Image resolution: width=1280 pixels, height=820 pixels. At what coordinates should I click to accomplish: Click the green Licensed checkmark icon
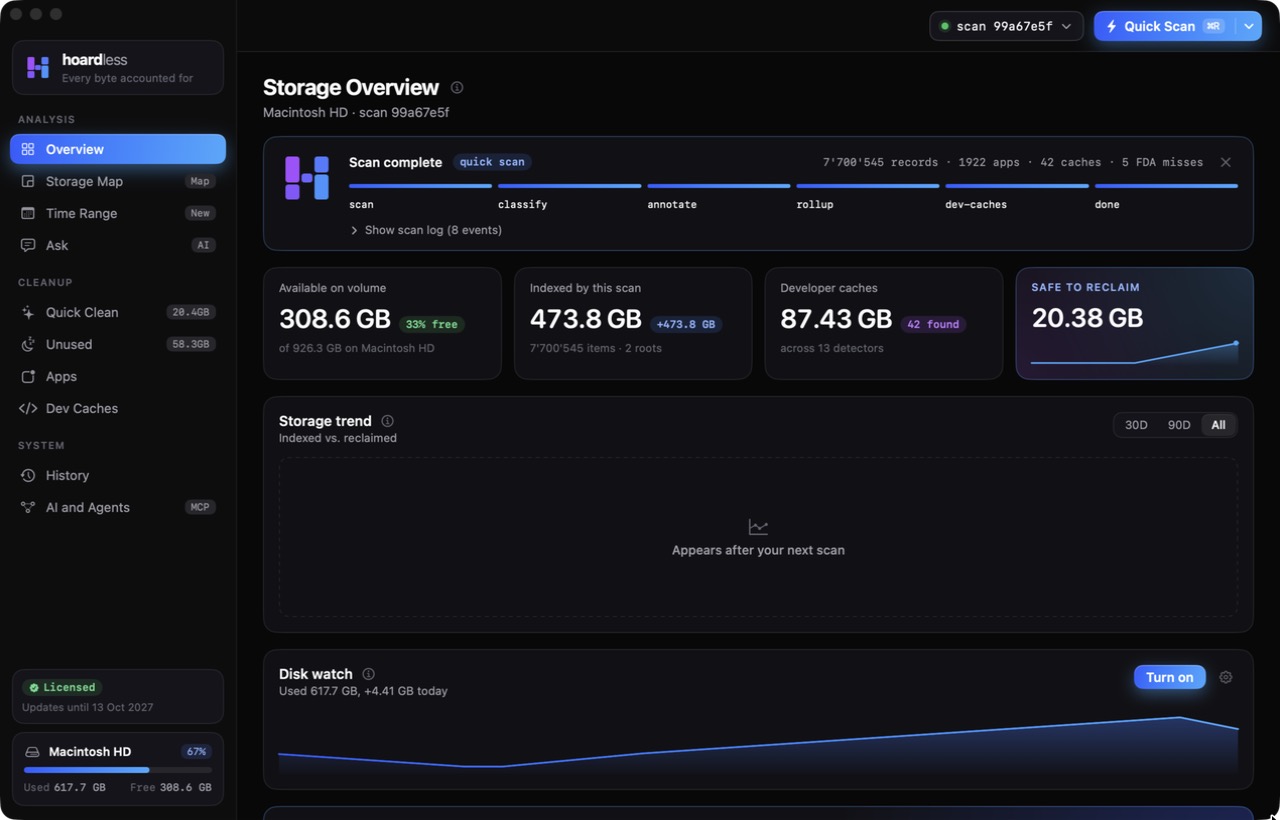pyautogui.click(x=34, y=688)
